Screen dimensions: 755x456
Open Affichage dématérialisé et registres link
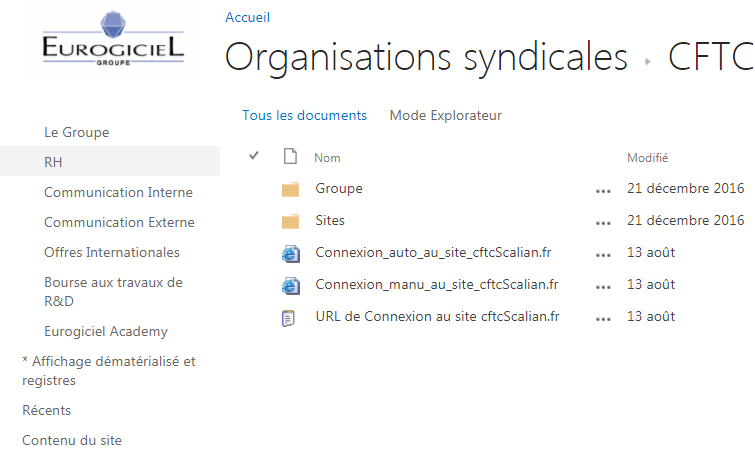click(109, 371)
